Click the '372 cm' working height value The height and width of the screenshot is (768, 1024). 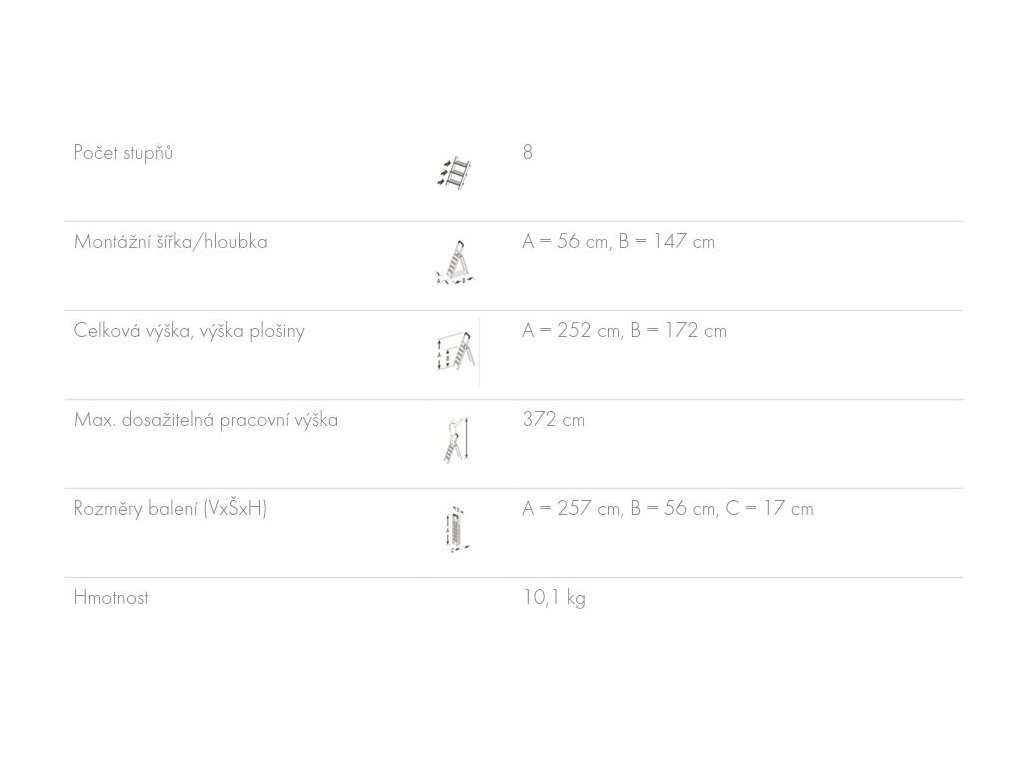tap(553, 420)
